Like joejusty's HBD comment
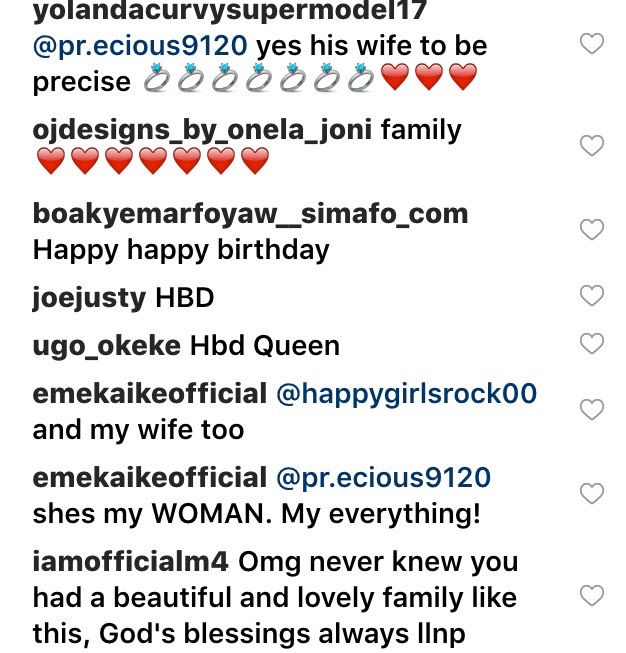Image resolution: width=626 pixels, height=653 pixels. [x=592, y=296]
